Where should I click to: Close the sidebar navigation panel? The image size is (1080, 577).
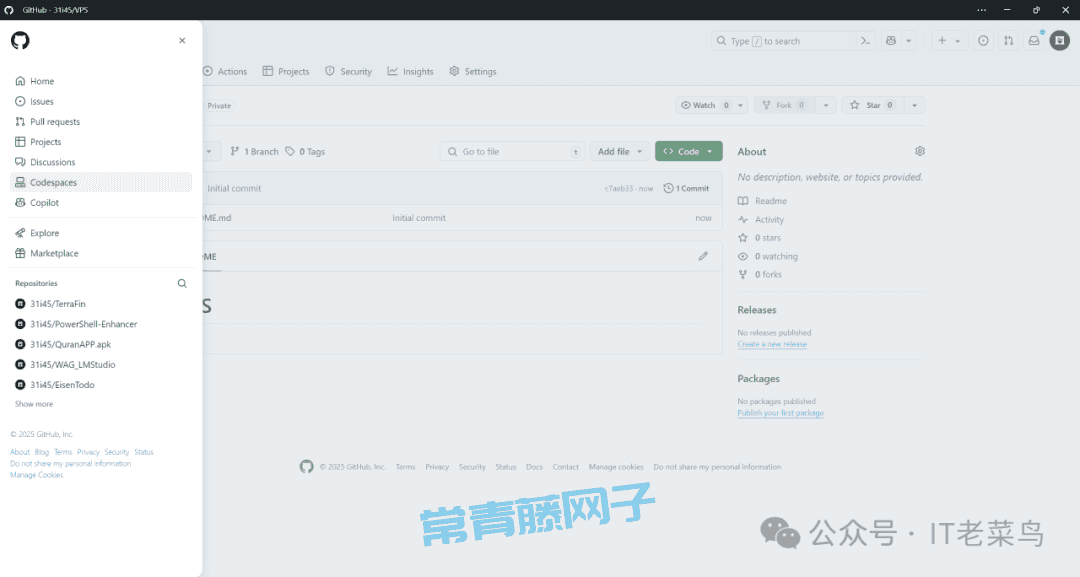[182, 41]
